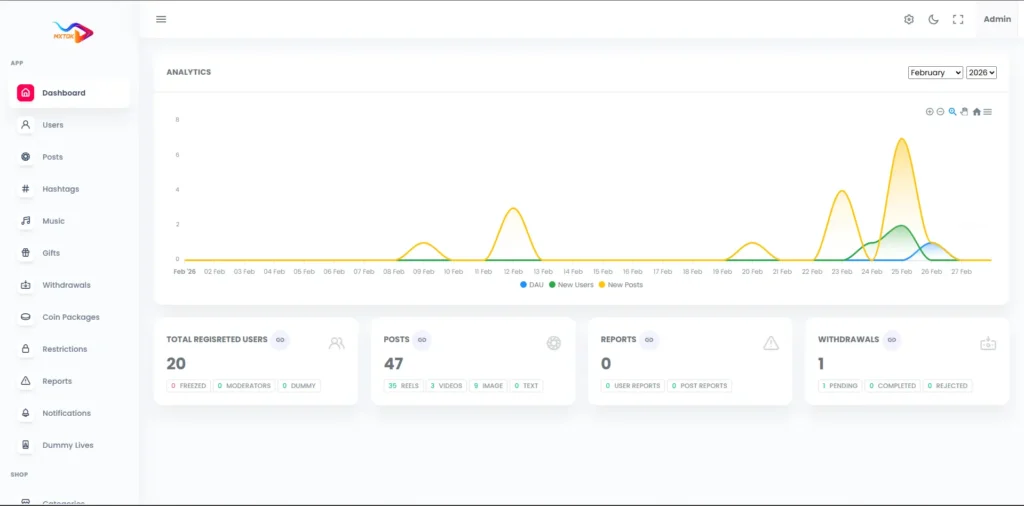Click the ANALYTICS panel heading

click(189, 72)
